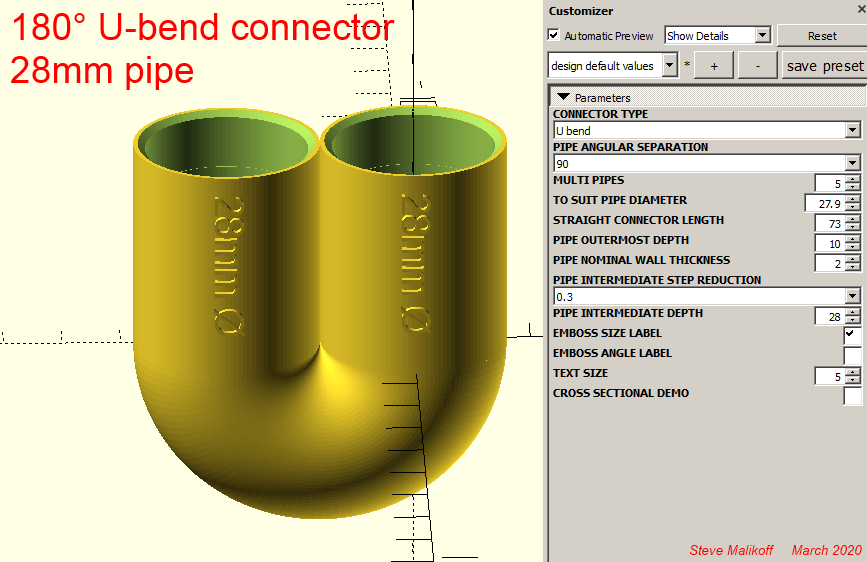The width and height of the screenshot is (867, 562).
Task: Uncheck the Emboss Size Label checkbox
Action: point(852,335)
